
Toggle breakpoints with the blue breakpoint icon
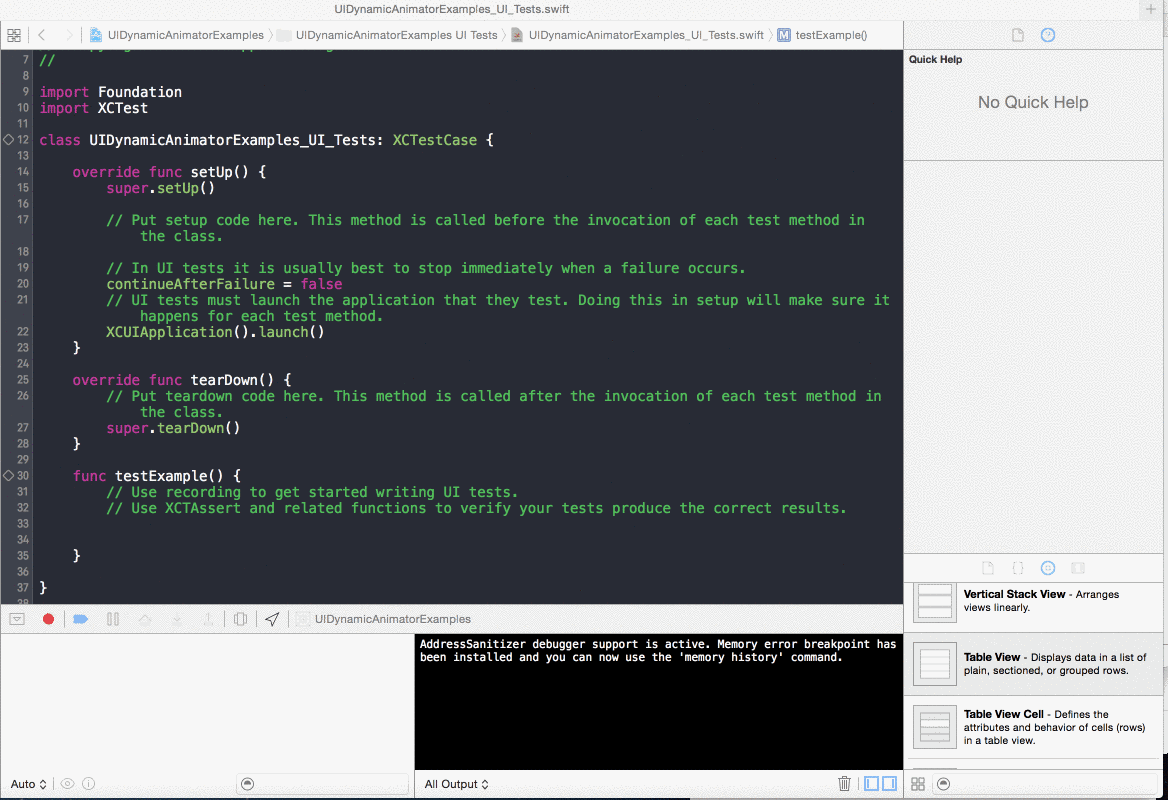[x=81, y=619]
